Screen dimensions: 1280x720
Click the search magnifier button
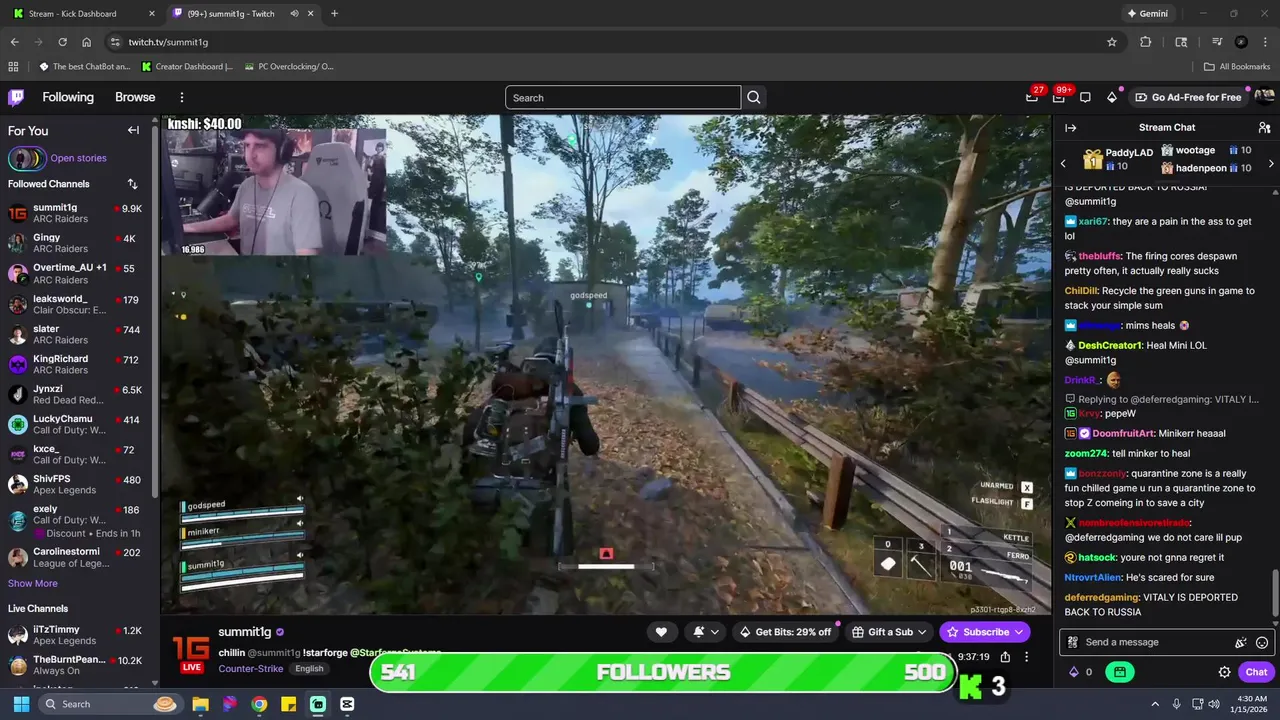click(x=754, y=97)
